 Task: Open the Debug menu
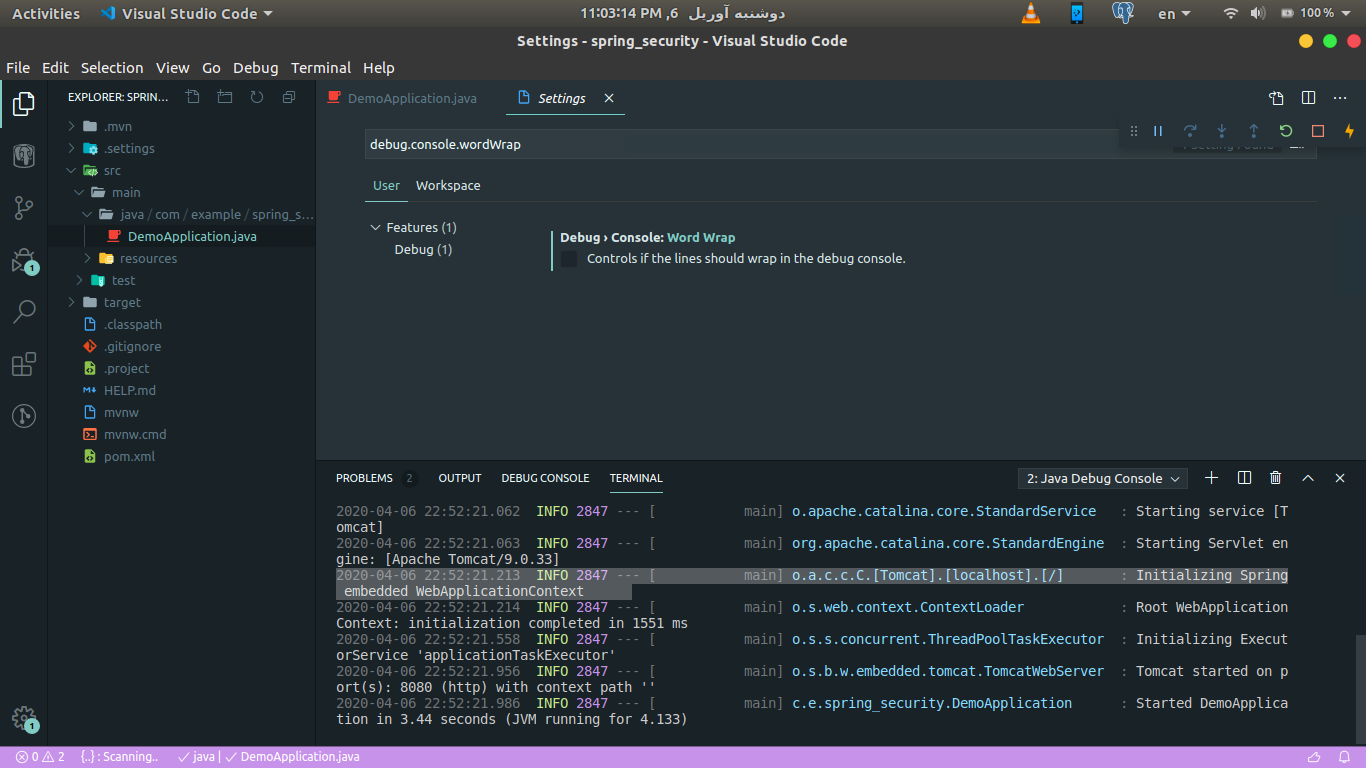click(255, 67)
